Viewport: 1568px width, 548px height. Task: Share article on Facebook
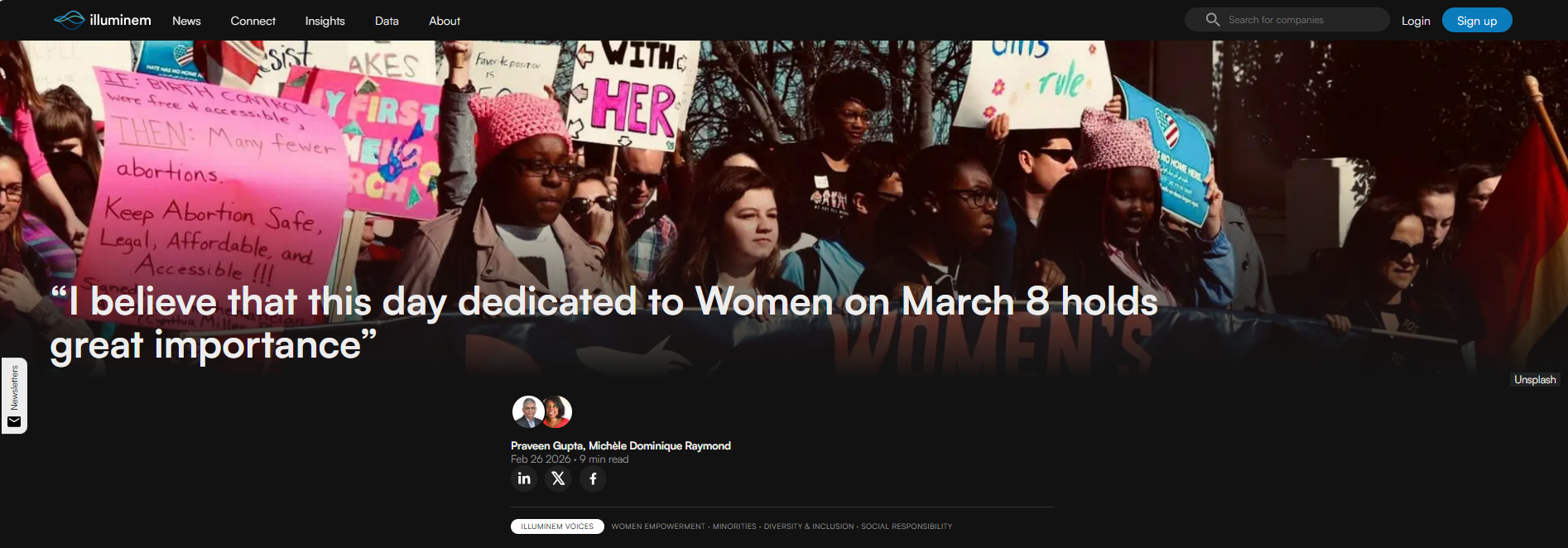coord(593,478)
